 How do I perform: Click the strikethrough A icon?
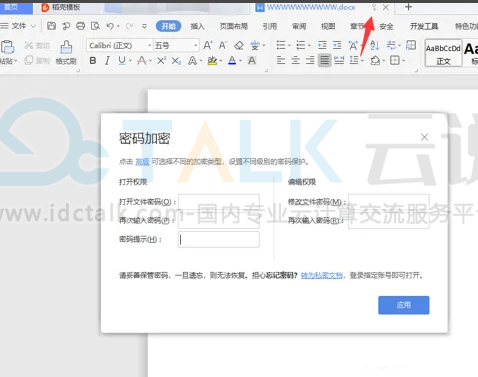pos(142,61)
